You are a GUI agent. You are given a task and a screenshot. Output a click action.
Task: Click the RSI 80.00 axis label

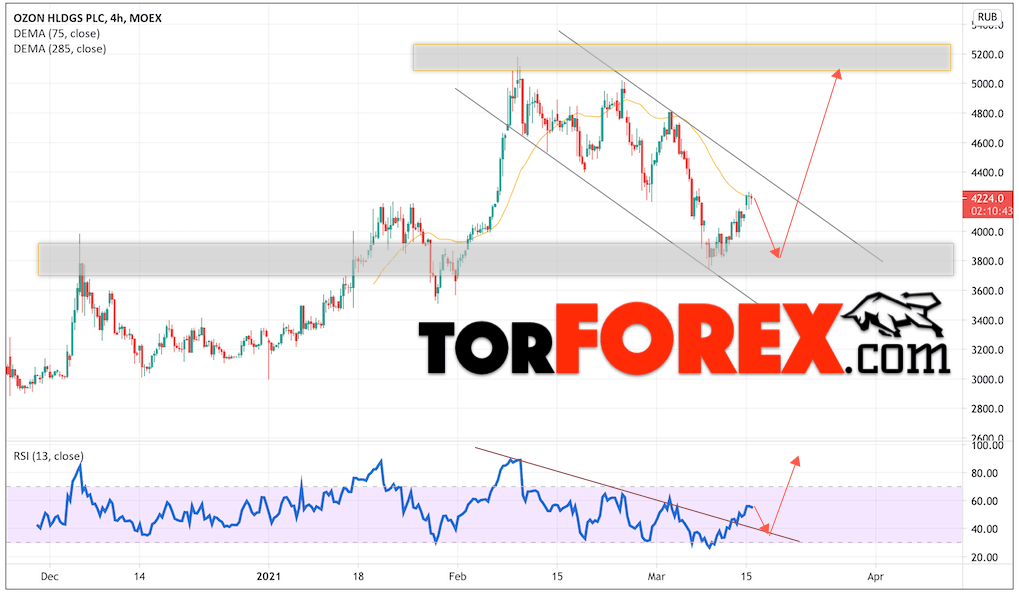[985, 473]
